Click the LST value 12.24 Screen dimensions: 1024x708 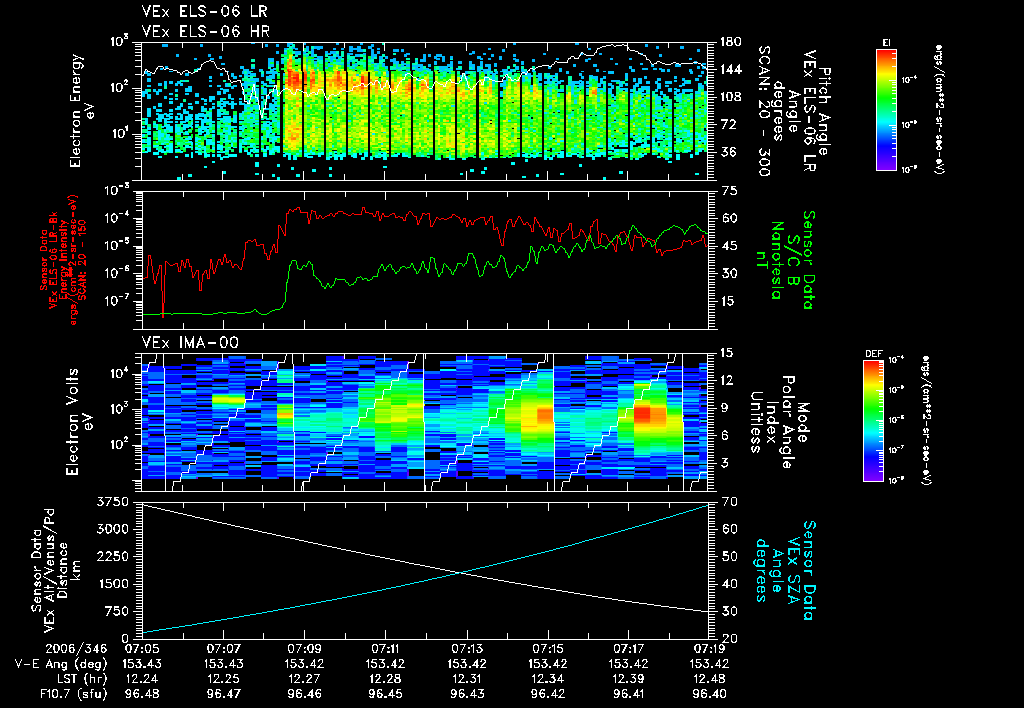pos(142,679)
